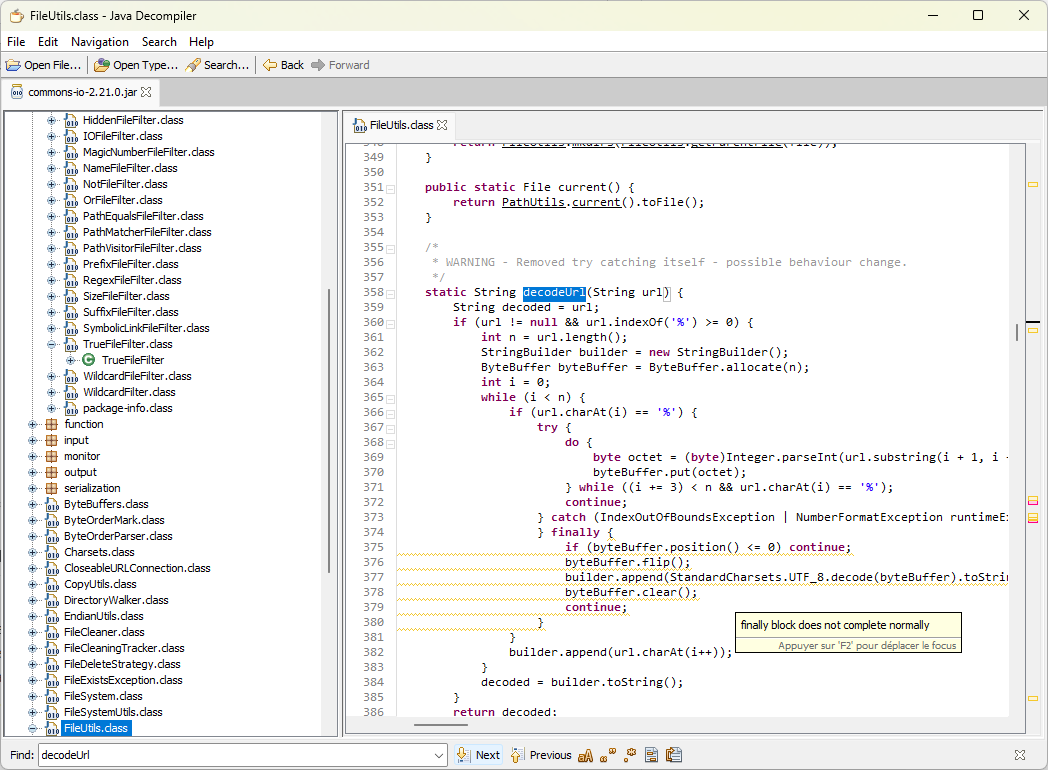Jump to the Previous match
Screen dimensions: 1048x770
tap(541, 755)
